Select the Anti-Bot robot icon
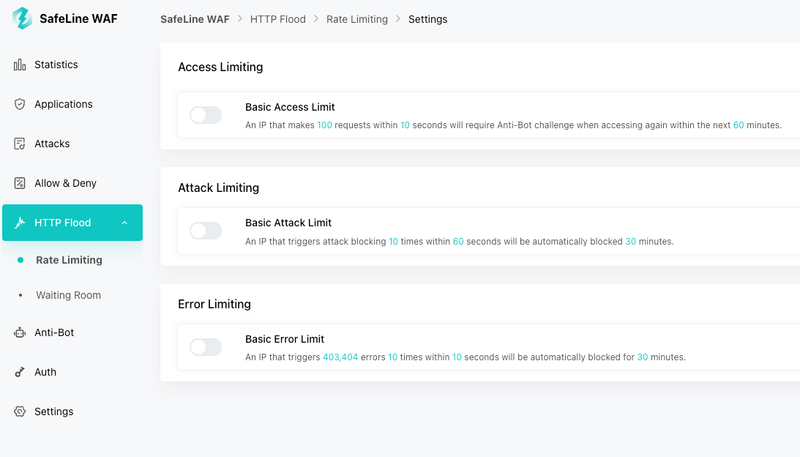This screenshot has width=800, height=457. 19,333
